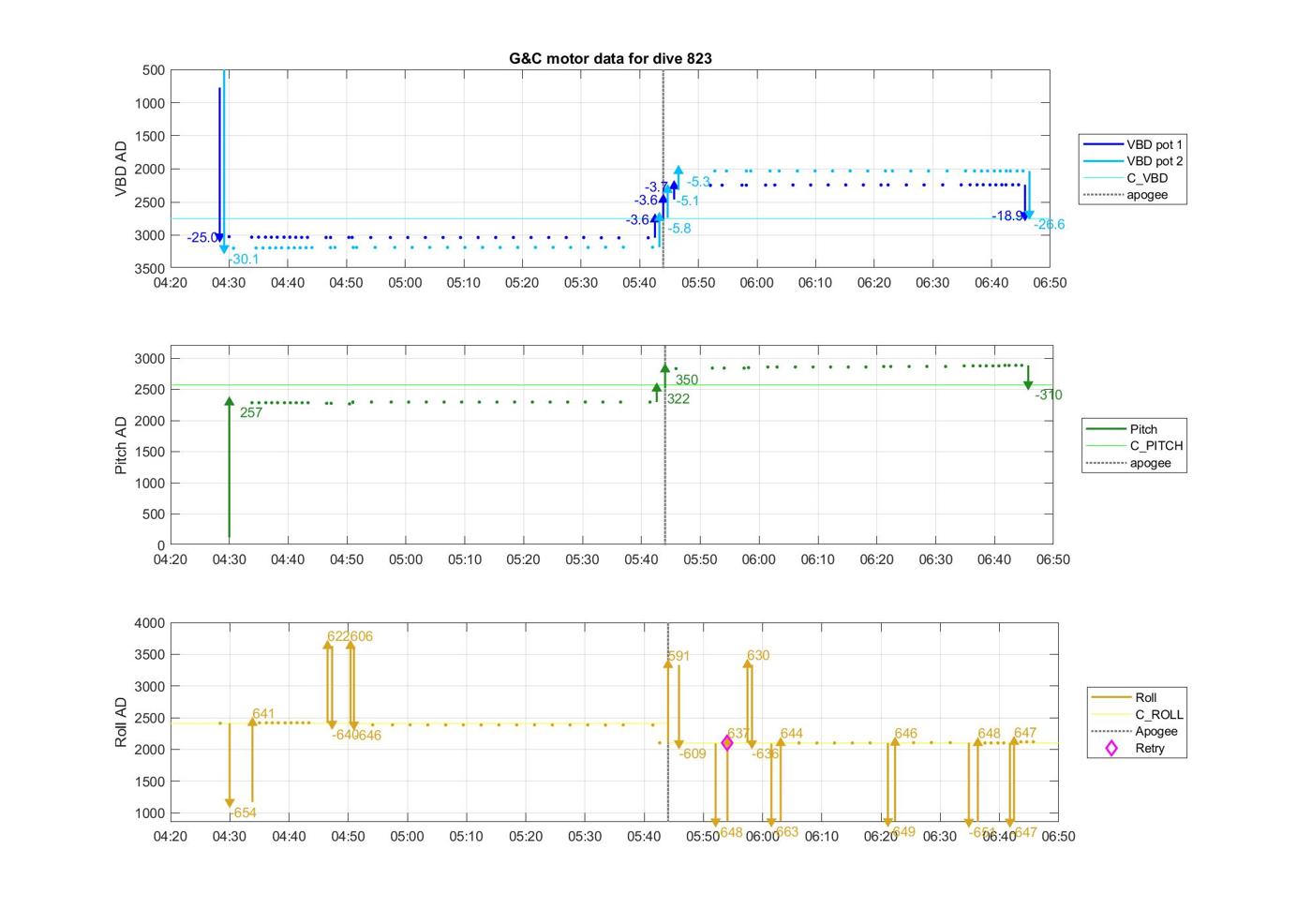
Task: Click the '-30.1' annotation in VBD plot
Action: click(243, 260)
